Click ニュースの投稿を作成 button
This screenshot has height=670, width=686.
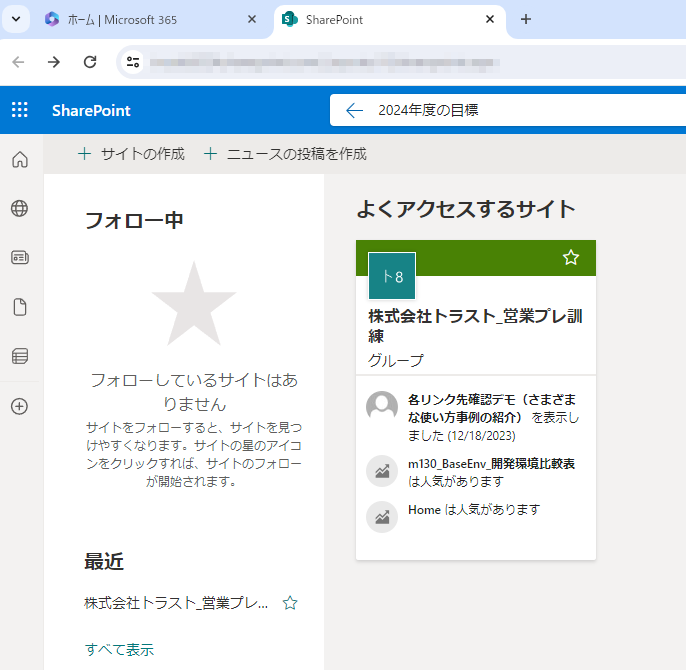click(285, 154)
